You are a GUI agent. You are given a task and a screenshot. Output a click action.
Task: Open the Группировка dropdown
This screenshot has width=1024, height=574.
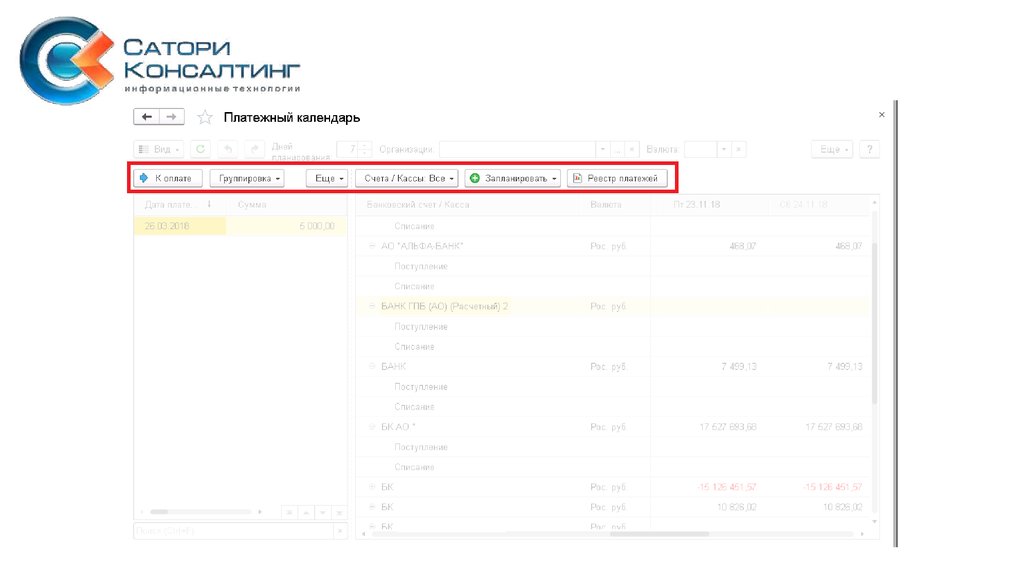coord(247,178)
